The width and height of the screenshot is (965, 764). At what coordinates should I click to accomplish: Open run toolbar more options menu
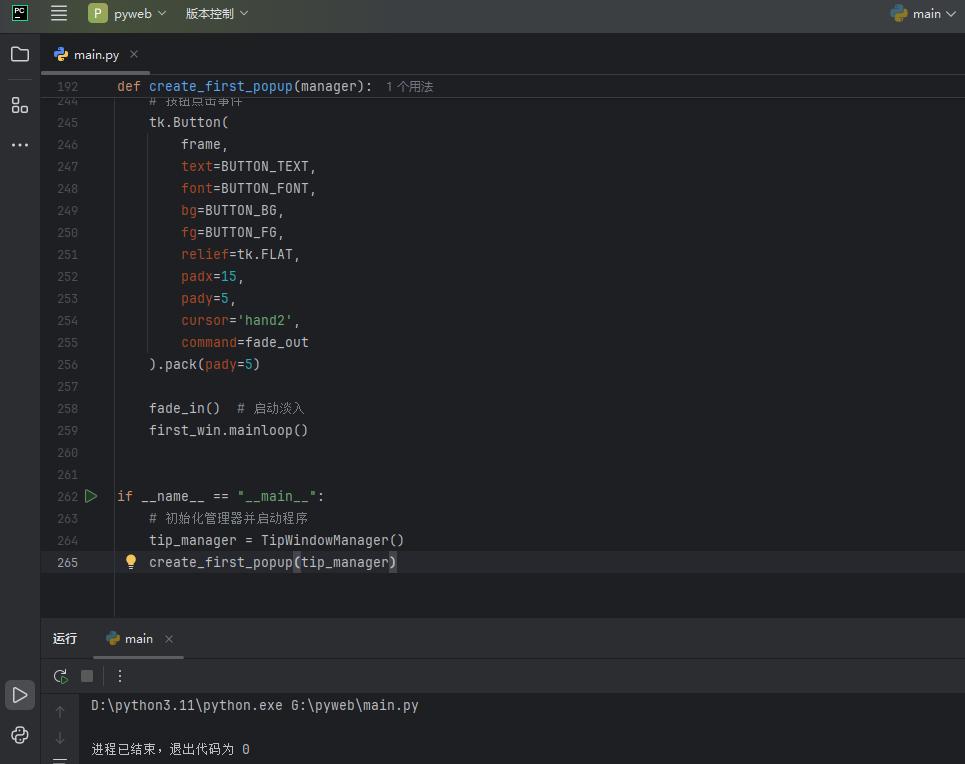[x=120, y=676]
